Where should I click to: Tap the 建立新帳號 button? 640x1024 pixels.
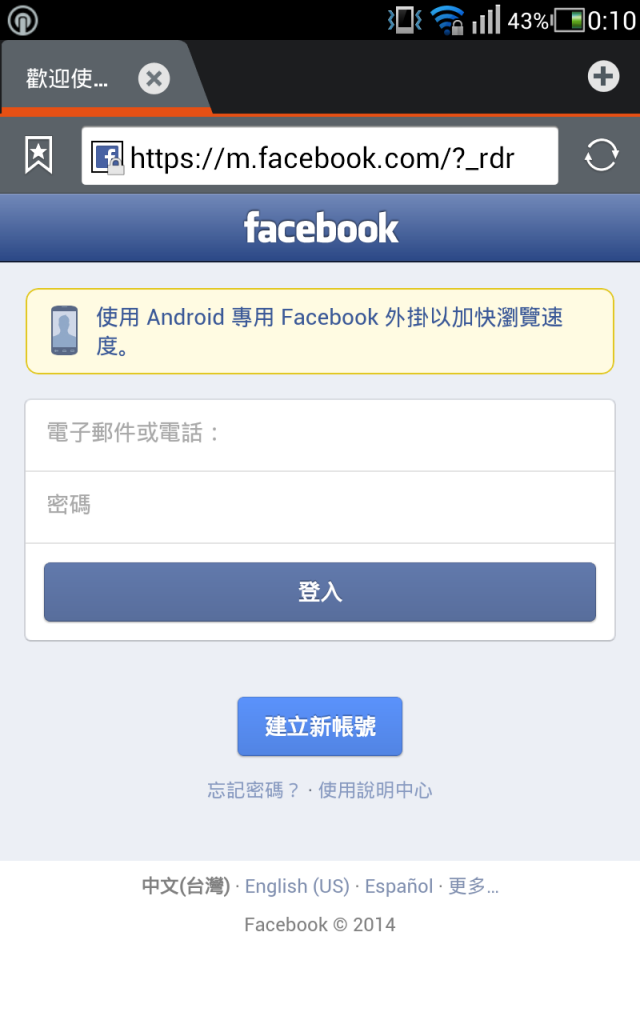point(320,726)
